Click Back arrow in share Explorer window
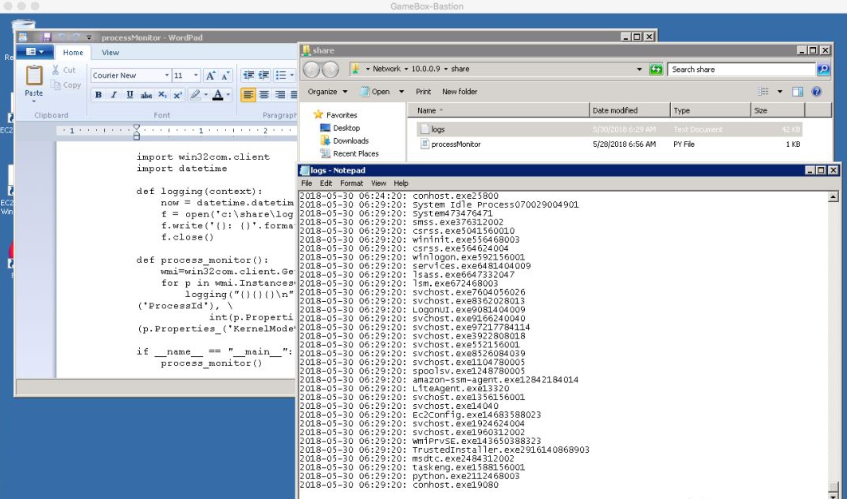The height and width of the screenshot is (499, 847). tap(312, 69)
